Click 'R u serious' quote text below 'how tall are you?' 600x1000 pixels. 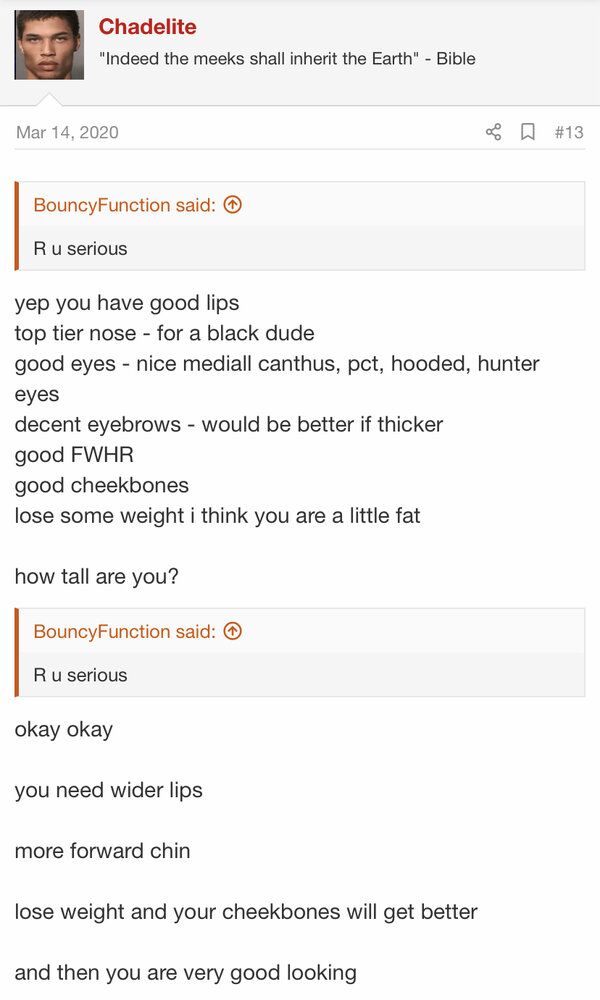tap(80, 675)
